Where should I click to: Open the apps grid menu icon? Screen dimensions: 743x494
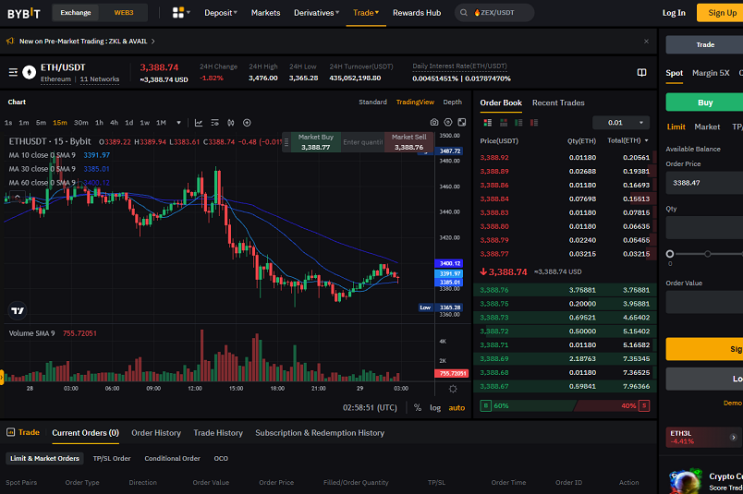[x=178, y=13]
